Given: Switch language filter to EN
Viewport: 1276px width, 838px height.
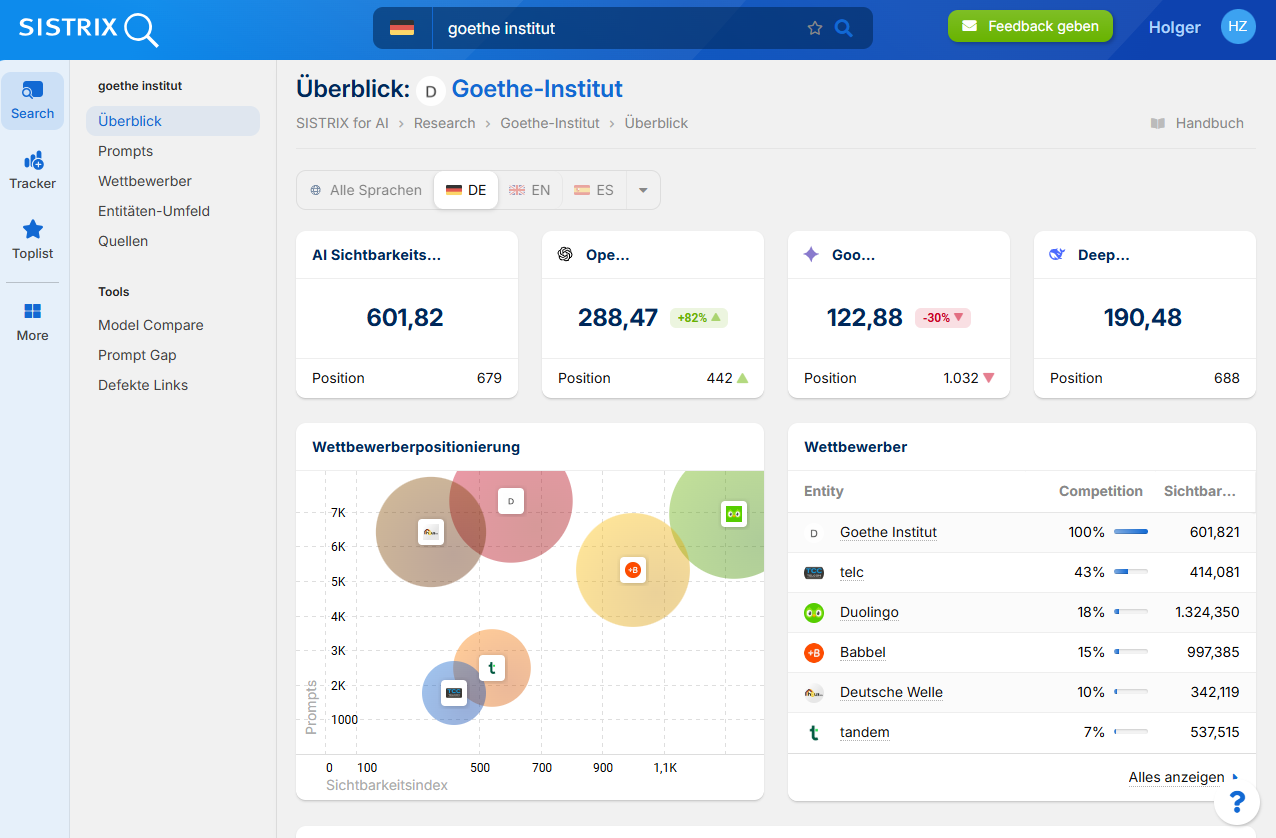Looking at the screenshot, I should coord(530,190).
